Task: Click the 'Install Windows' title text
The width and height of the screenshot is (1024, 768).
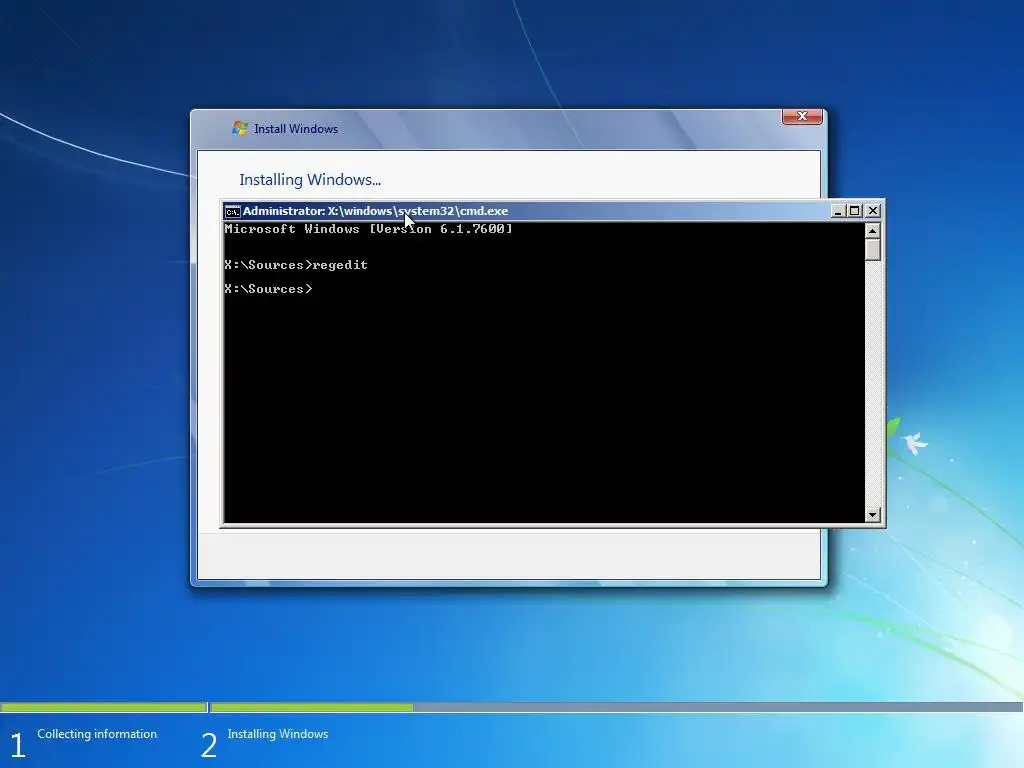Action: [x=296, y=129]
